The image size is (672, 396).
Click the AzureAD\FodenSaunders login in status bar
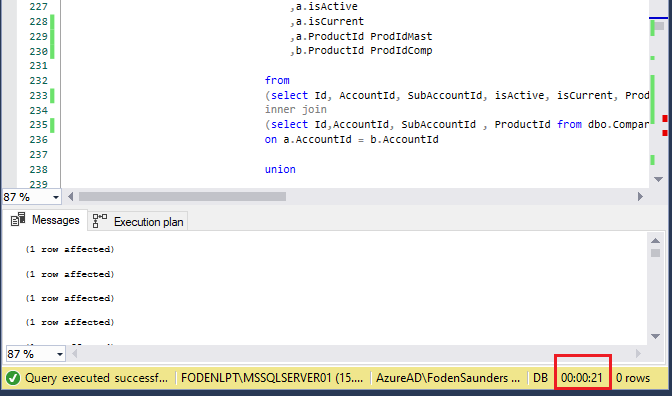click(447, 378)
